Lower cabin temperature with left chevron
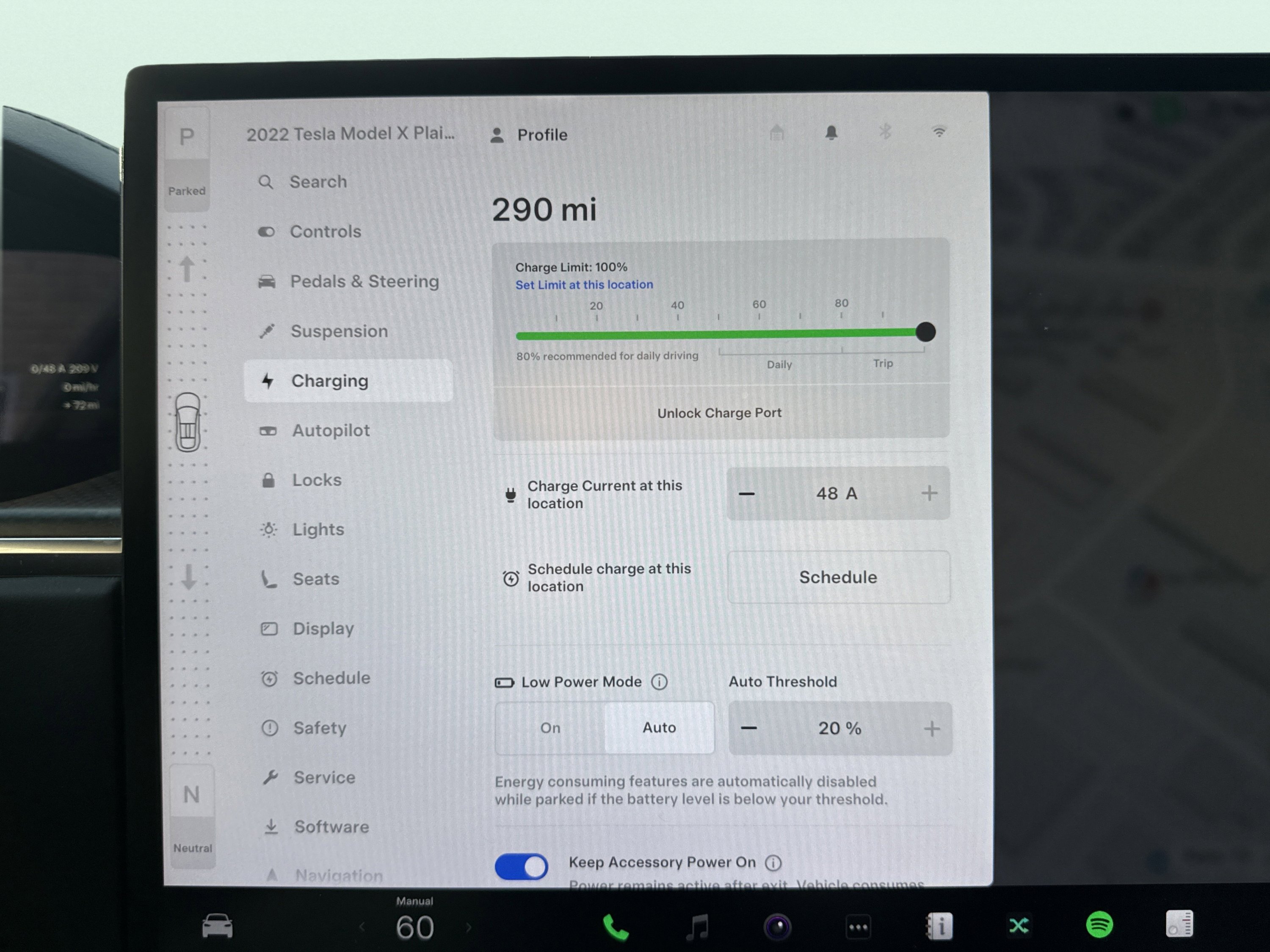The height and width of the screenshot is (952, 1270). pyautogui.click(x=362, y=927)
